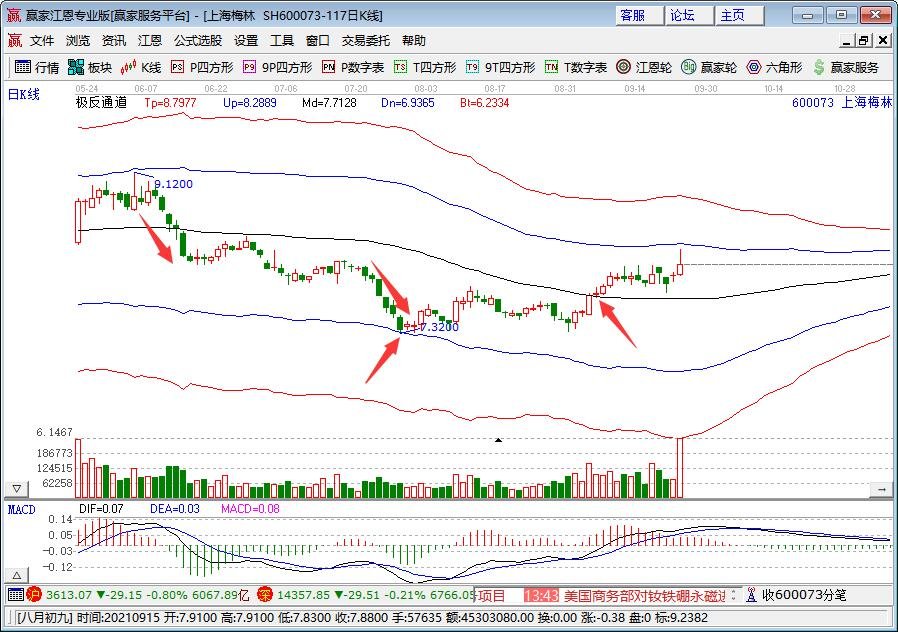This screenshot has width=898, height=632.
Task: Click the 14357.85 Shenzhen index value
Action: 304,595
